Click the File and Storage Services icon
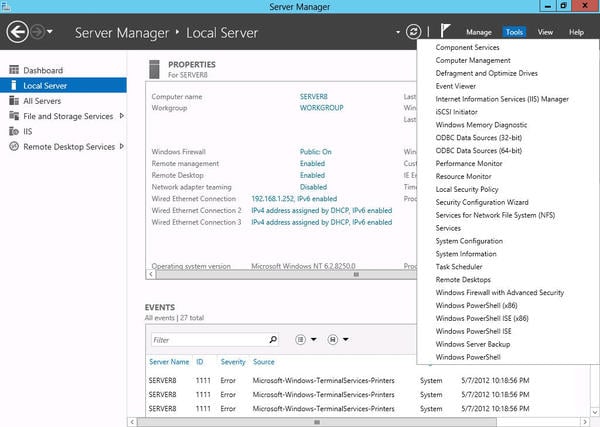Viewport: 600px width, 427px height. [14, 116]
